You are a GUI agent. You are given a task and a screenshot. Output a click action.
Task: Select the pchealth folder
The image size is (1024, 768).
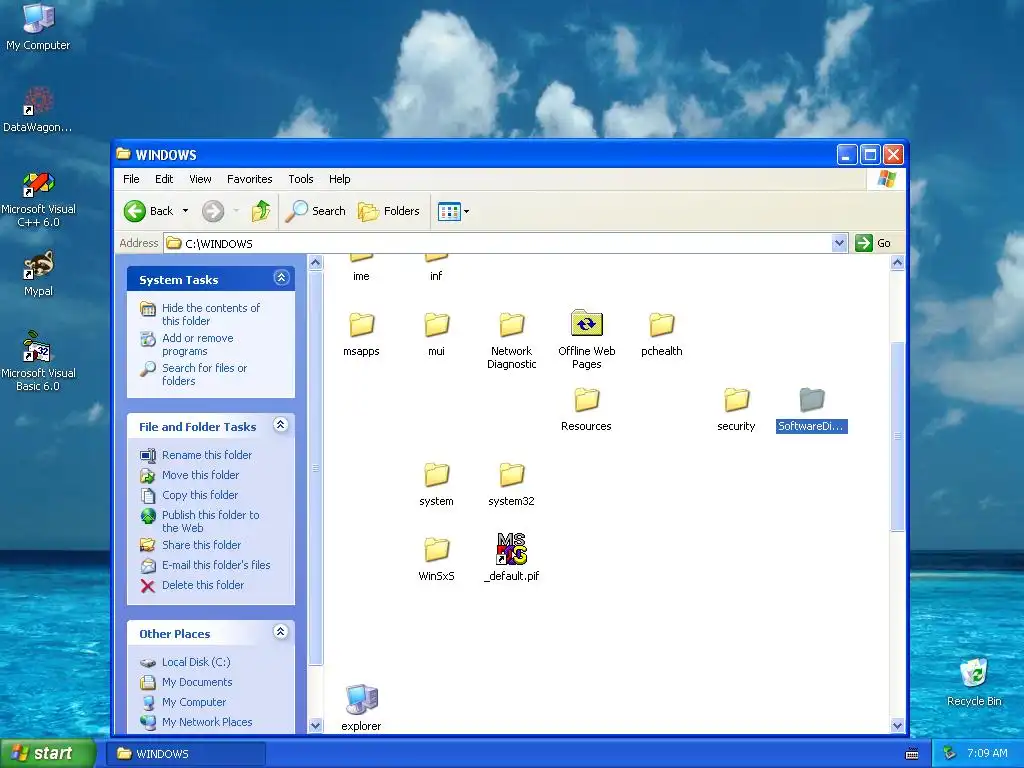(662, 334)
